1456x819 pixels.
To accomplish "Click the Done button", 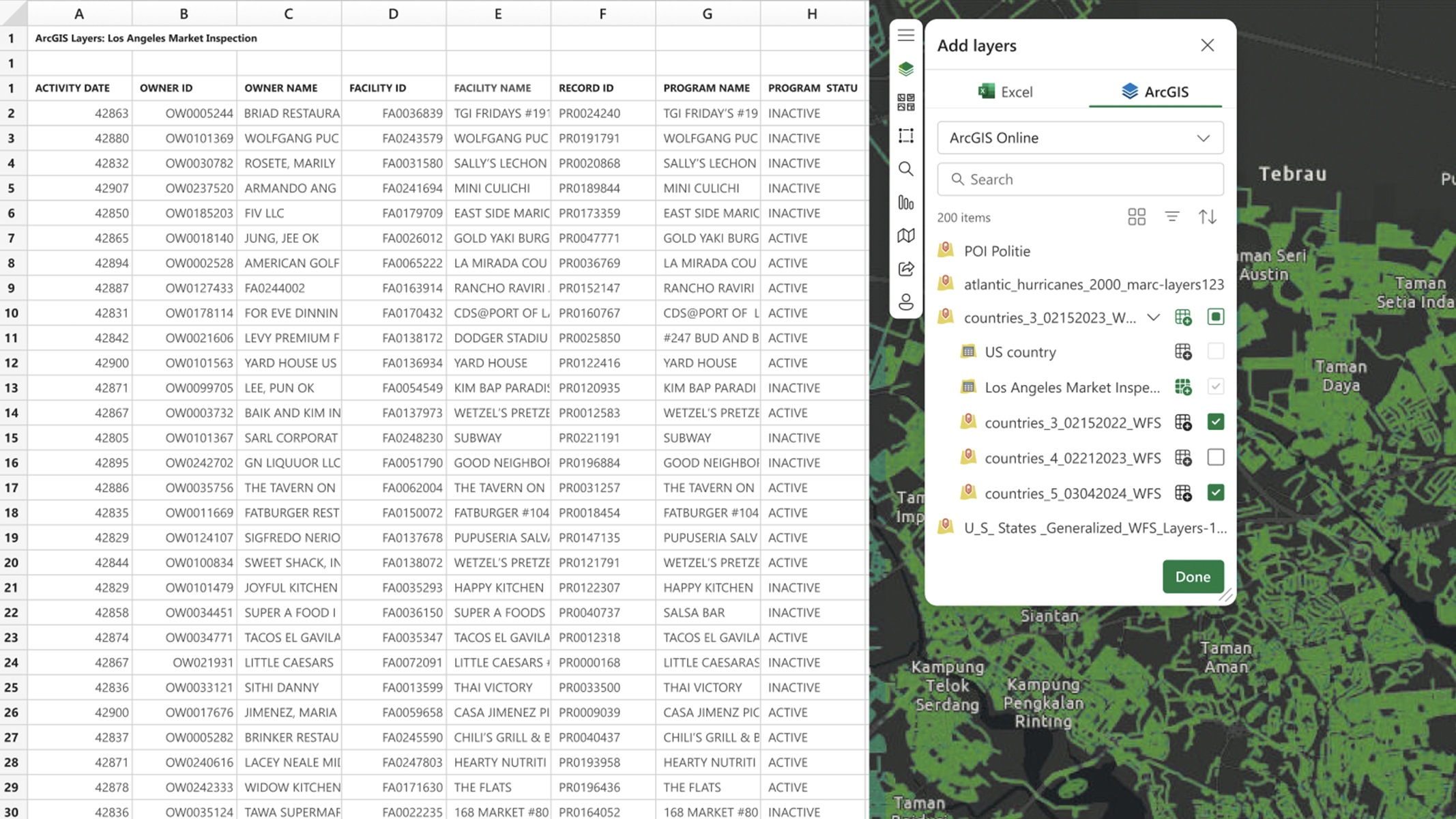I will tap(1193, 577).
